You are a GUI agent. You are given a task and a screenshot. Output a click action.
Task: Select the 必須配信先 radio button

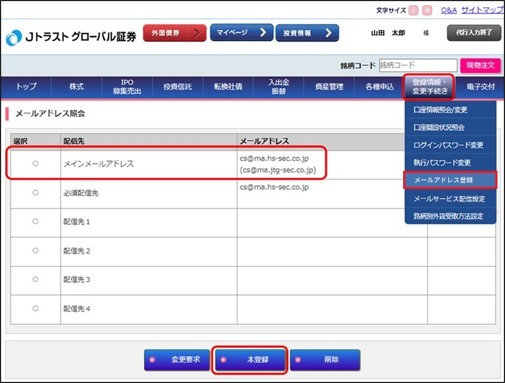35,193
